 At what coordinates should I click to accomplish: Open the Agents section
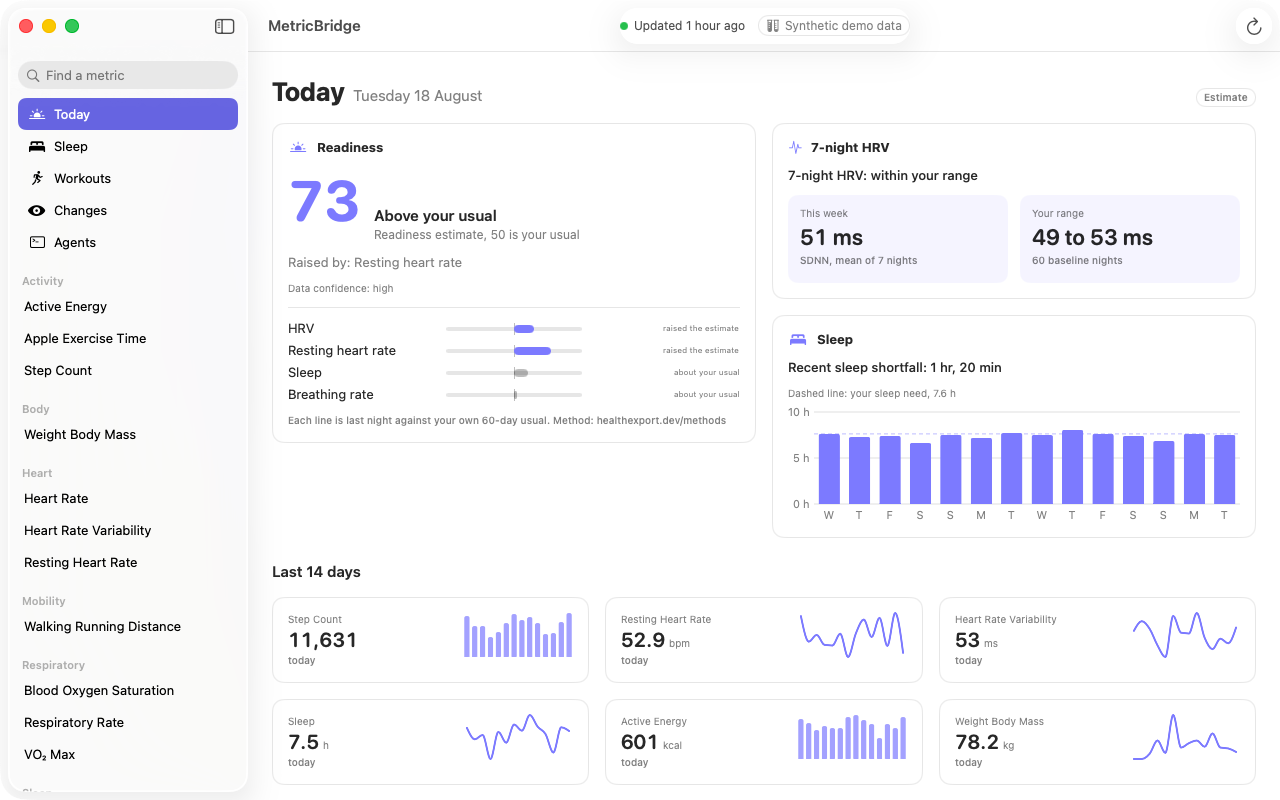tap(128, 242)
